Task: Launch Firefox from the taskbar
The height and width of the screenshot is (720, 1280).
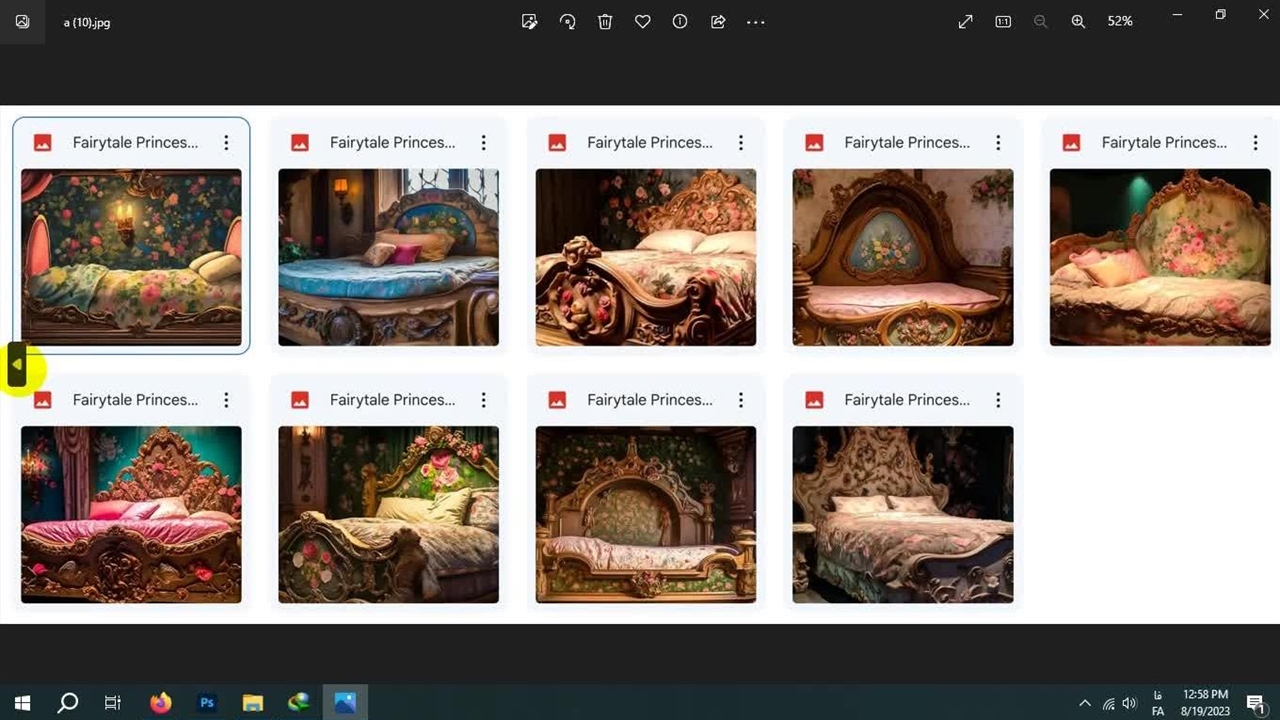Action: [x=160, y=703]
